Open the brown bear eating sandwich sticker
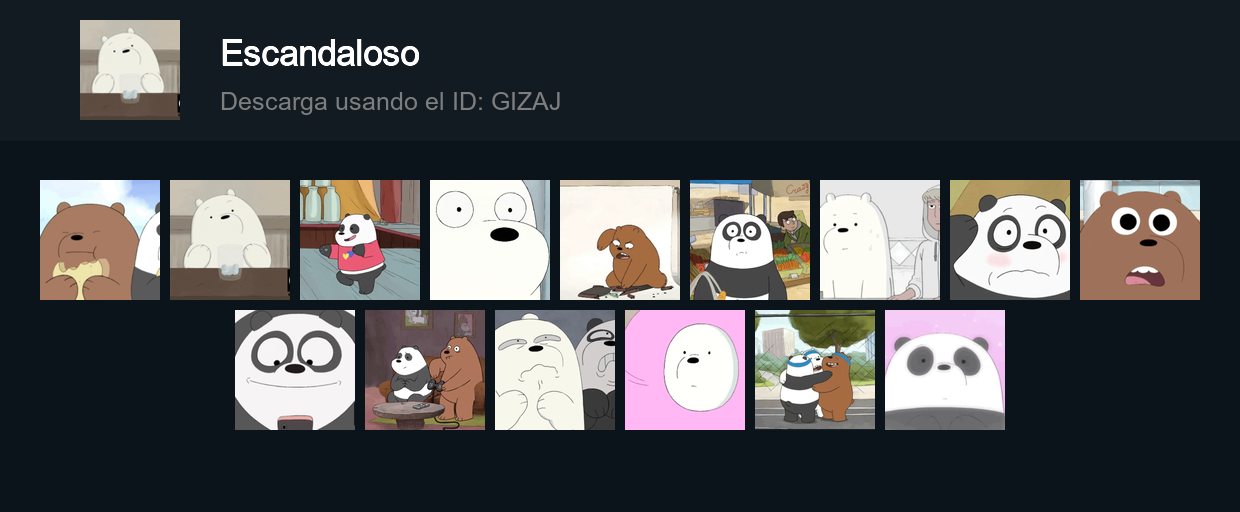1240x512 pixels. point(100,240)
